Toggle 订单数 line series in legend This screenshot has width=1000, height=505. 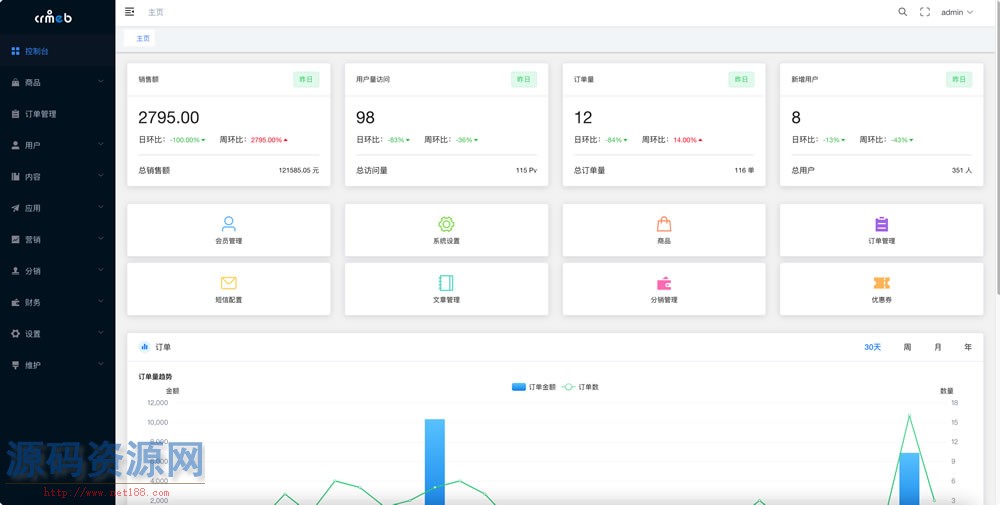pyautogui.click(x=581, y=387)
